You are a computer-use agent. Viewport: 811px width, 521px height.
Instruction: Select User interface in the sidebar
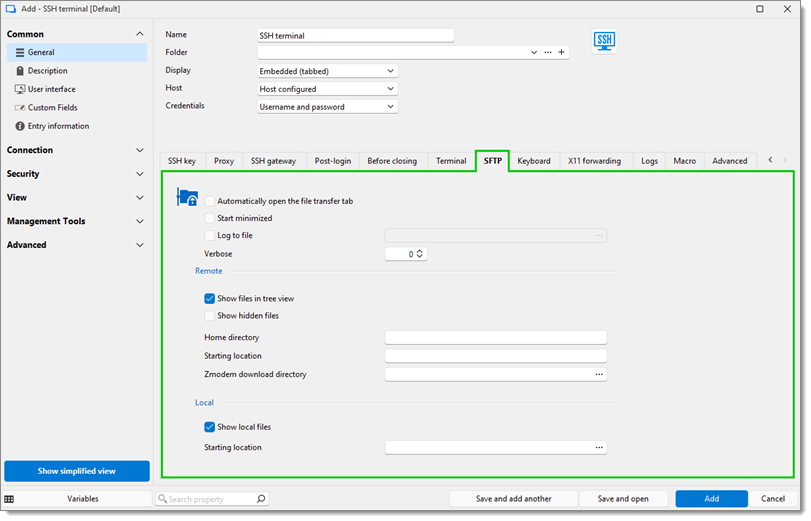[x=77, y=89]
